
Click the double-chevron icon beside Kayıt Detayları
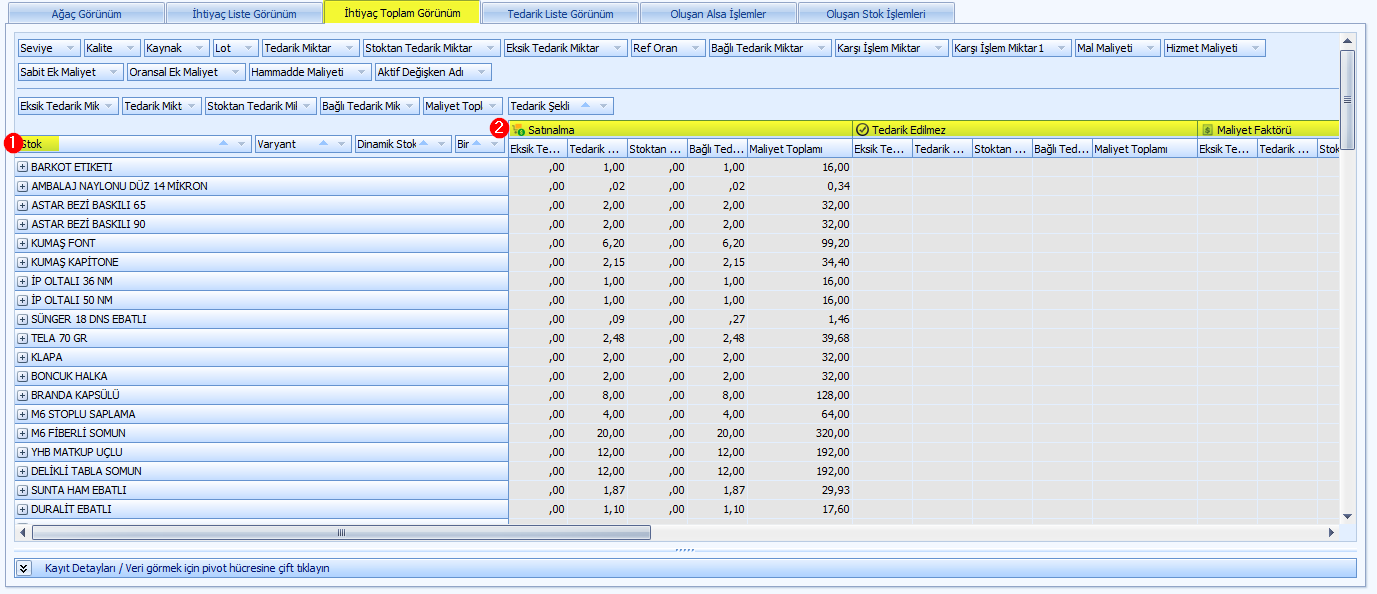(24, 568)
